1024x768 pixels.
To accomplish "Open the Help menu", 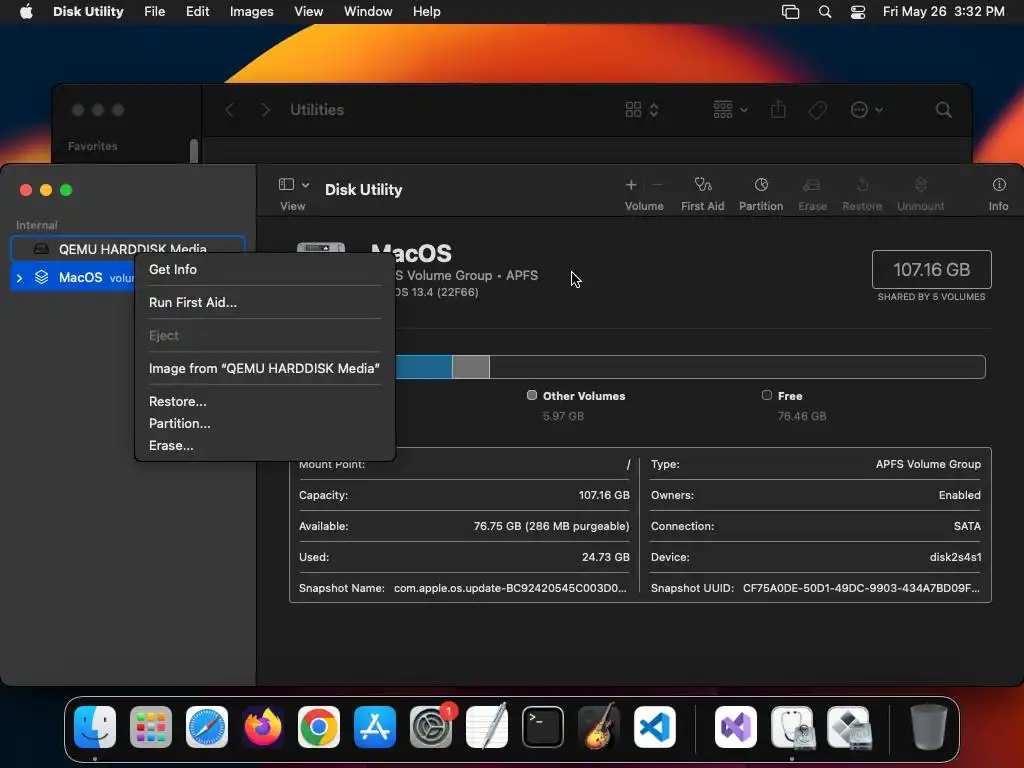I will (426, 12).
